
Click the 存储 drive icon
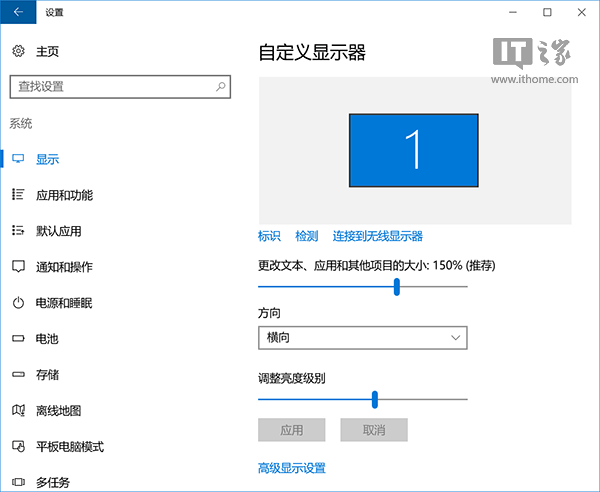(x=18, y=374)
